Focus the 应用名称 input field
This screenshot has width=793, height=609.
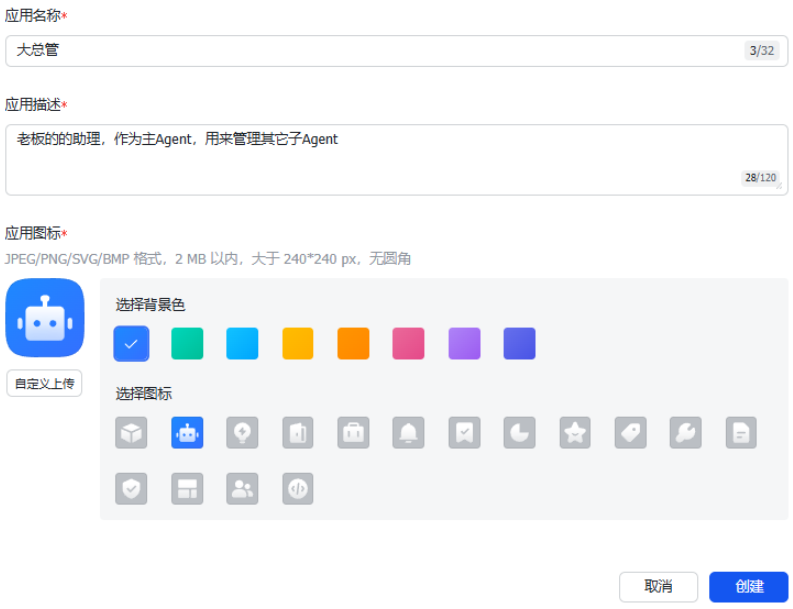pyautogui.click(x=370, y=51)
